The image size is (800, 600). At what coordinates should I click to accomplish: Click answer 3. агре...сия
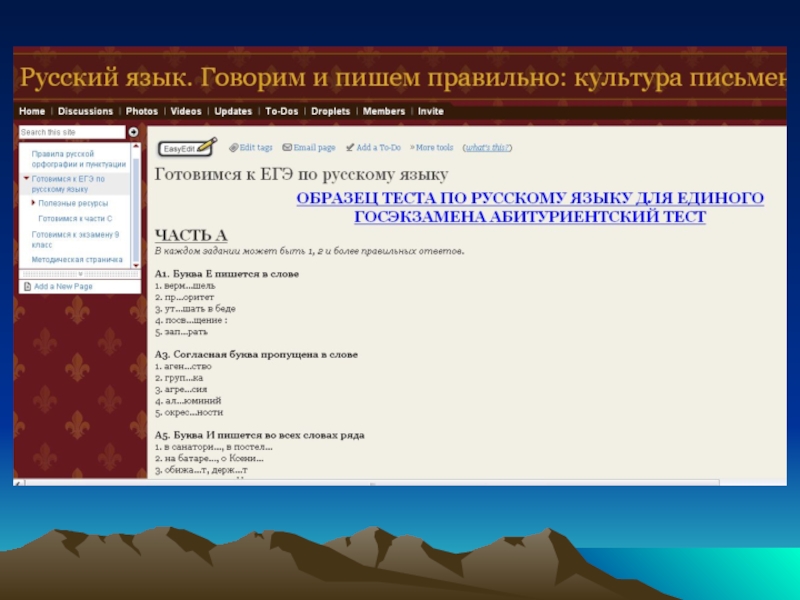[x=181, y=389]
